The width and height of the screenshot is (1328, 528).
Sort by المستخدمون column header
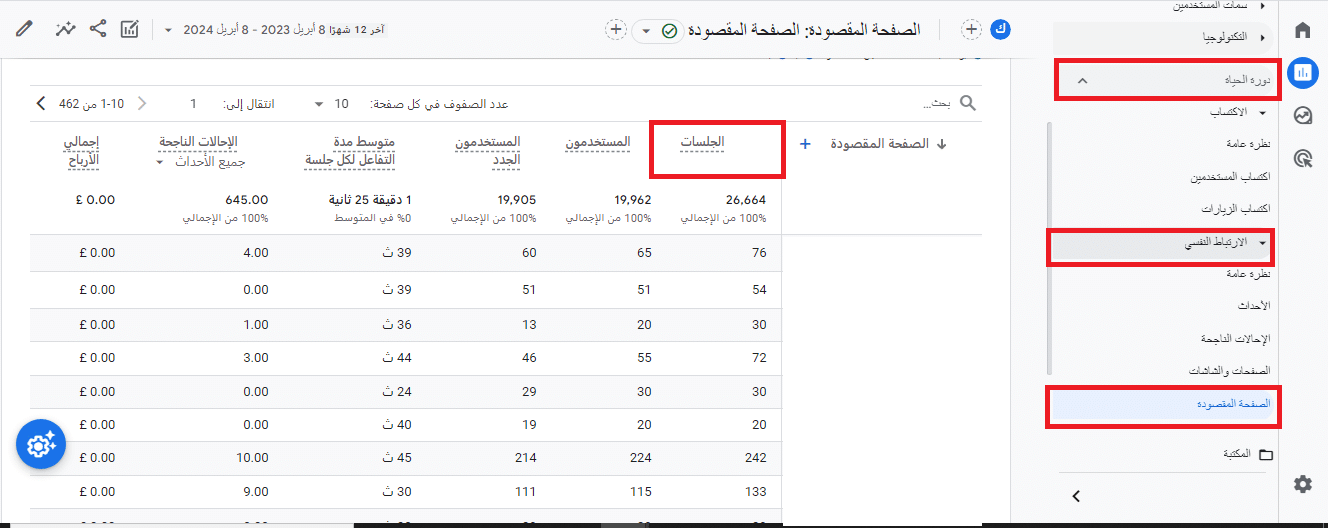pyautogui.click(x=599, y=143)
